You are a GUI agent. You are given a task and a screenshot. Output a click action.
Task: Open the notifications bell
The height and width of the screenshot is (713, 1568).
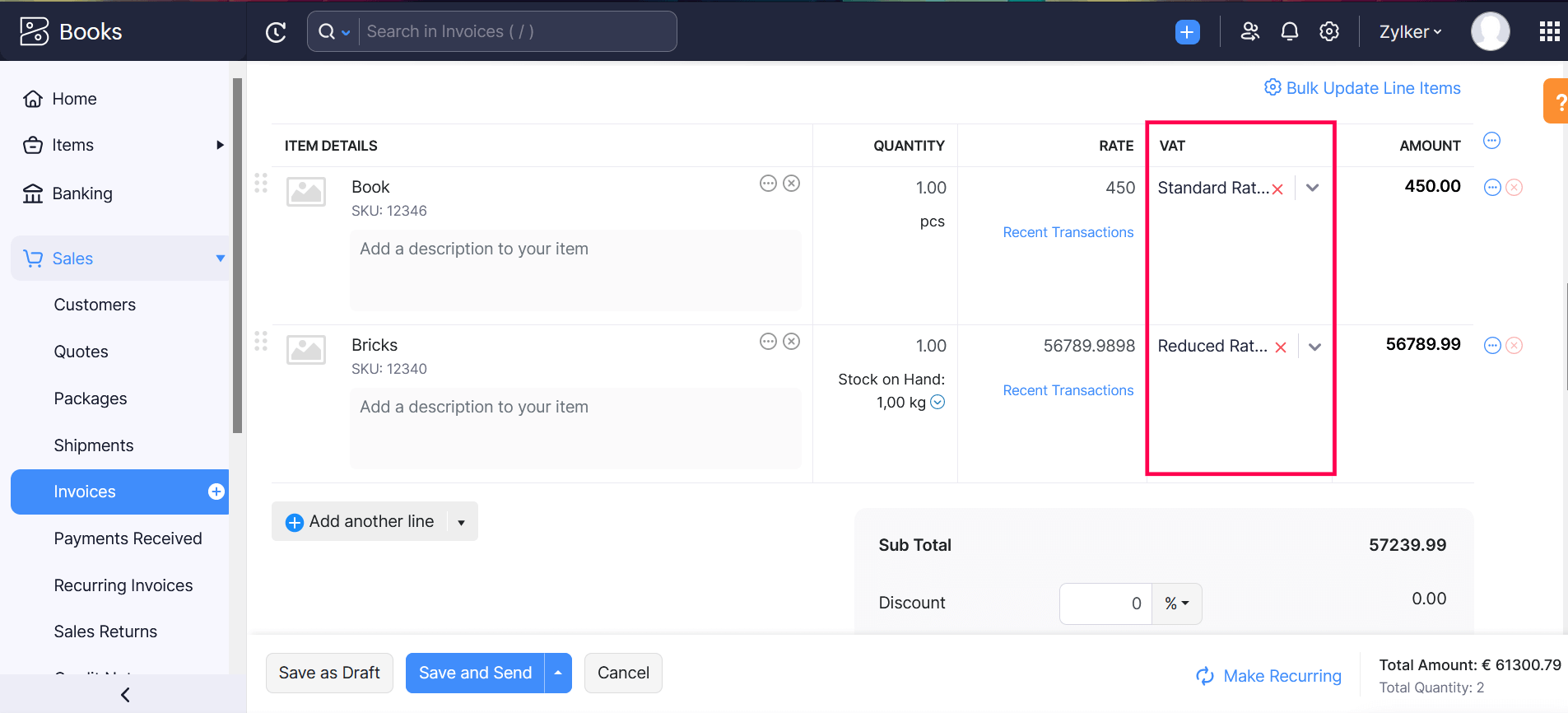(1289, 32)
